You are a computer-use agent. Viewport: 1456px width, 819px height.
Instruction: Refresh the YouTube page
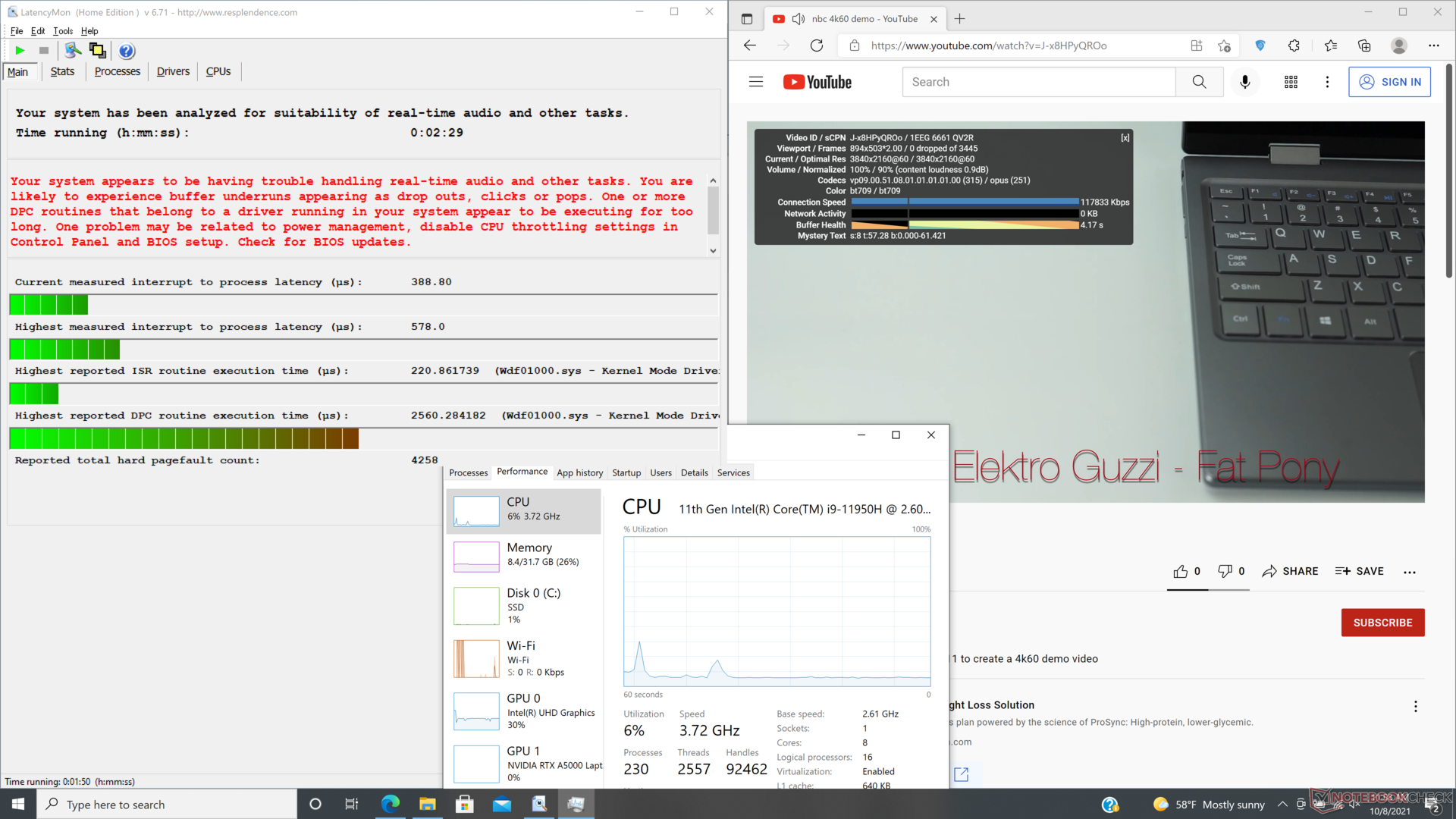click(x=817, y=45)
